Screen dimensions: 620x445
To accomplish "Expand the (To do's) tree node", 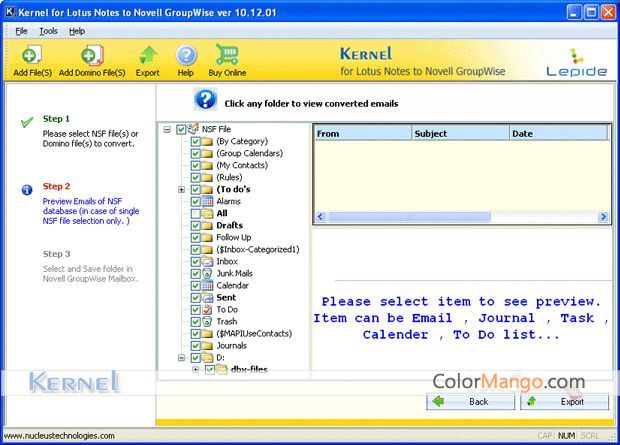I will pos(181,189).
